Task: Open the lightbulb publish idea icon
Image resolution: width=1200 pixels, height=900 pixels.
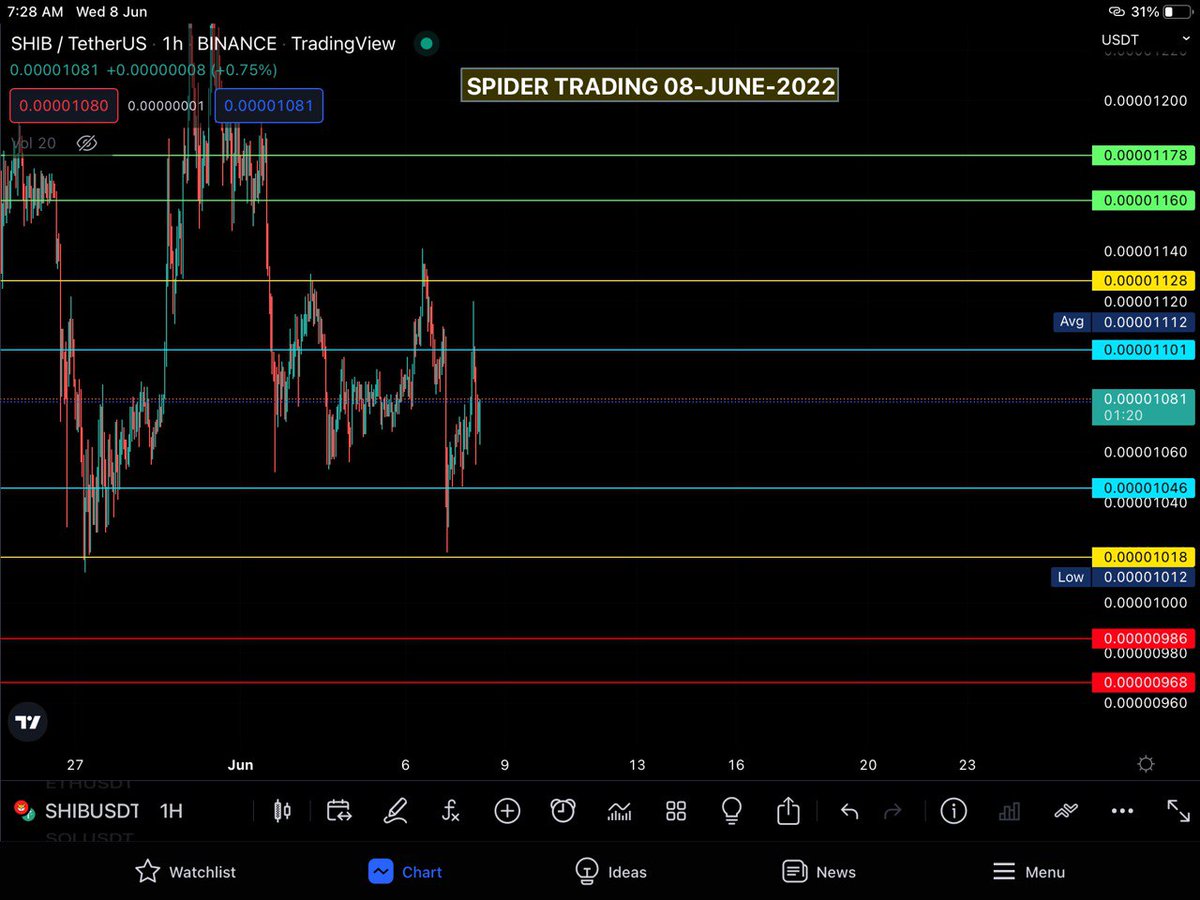Action: [732, 811]
